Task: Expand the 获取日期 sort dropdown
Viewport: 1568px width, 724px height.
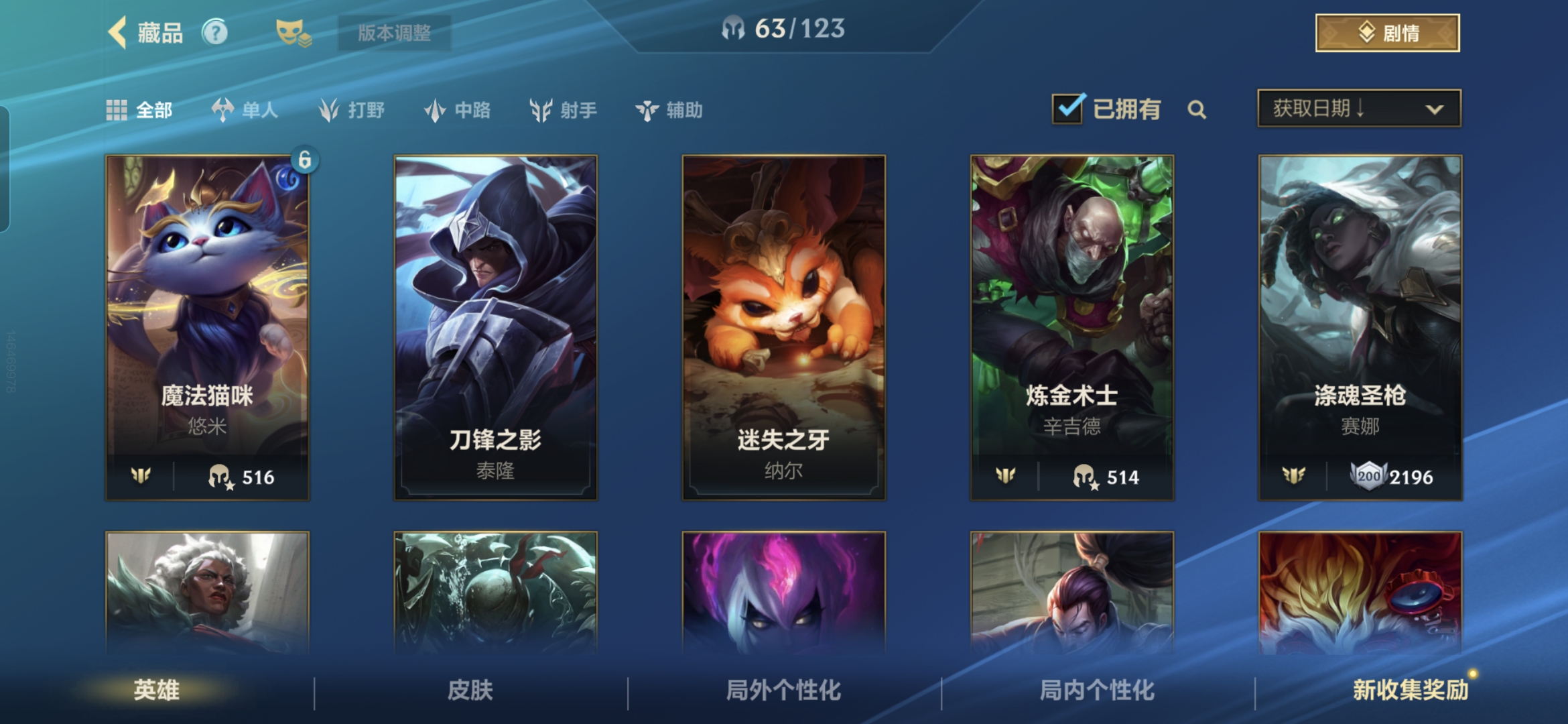Action: (x=1359, y=108)
